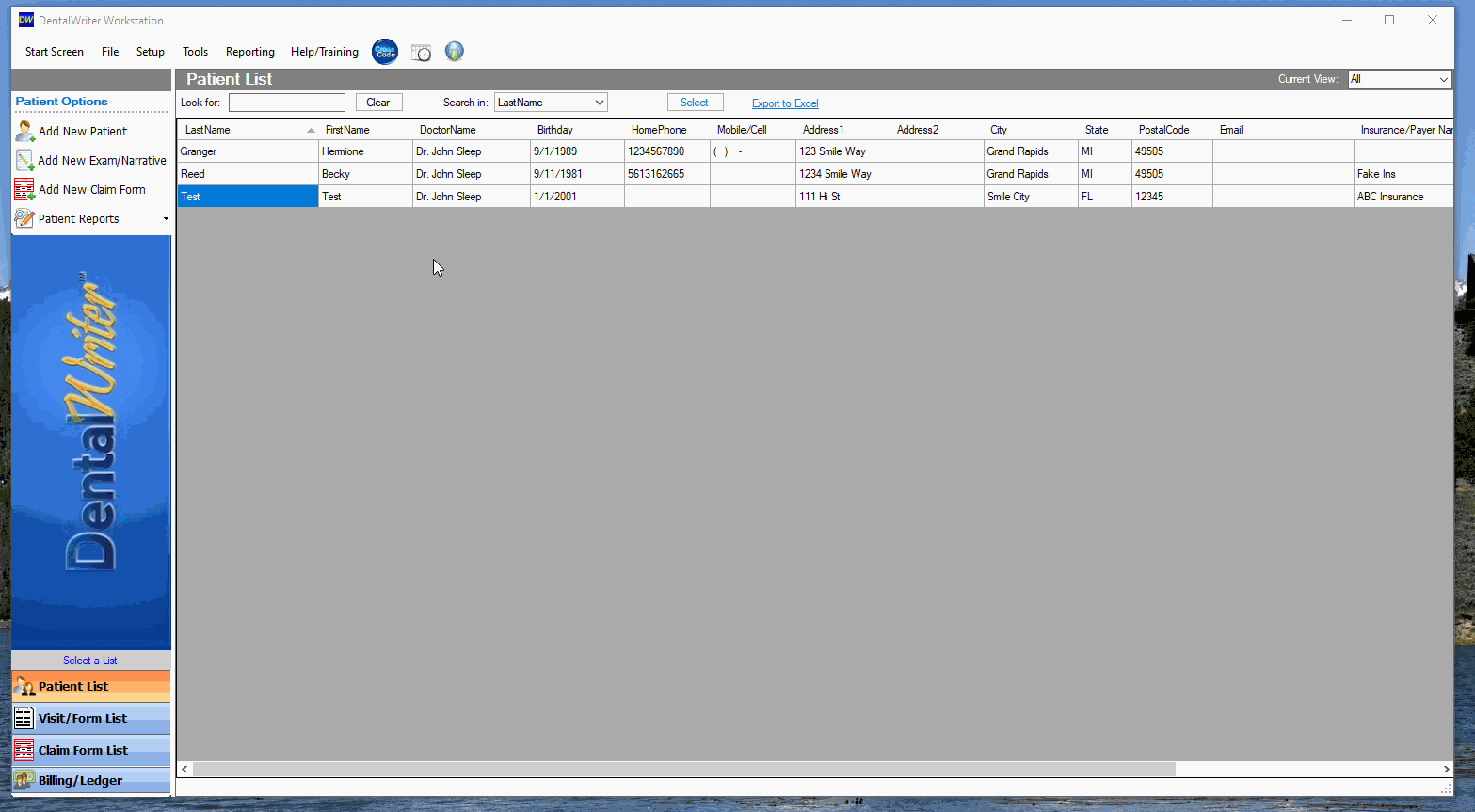The width and height of the screenshot is (1475, 812).
Task: Select the highlighted Test last name cell
Action: (248, 197)
